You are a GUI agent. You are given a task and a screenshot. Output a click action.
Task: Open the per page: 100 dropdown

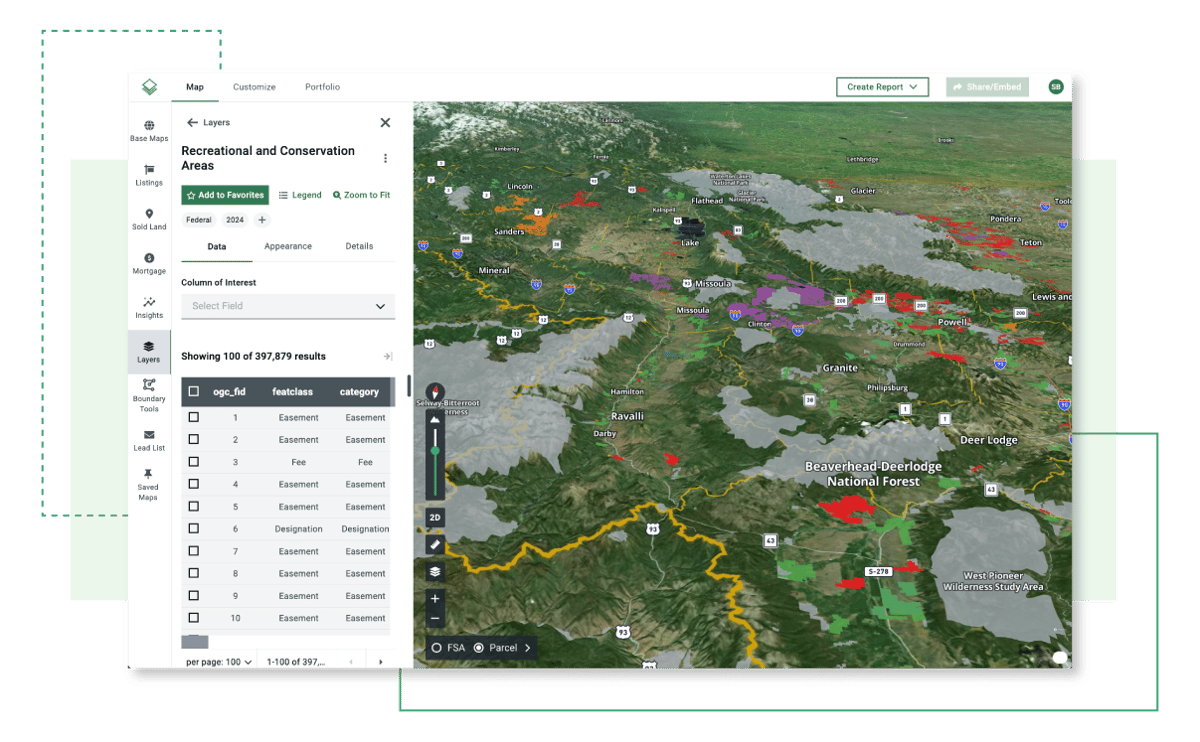point(217,662)
